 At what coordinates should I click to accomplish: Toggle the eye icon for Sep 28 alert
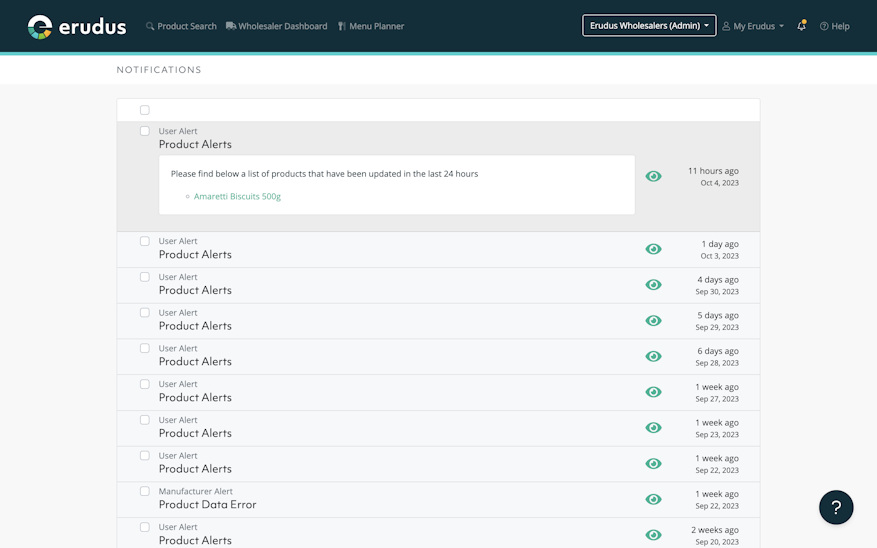pos(653,356)
